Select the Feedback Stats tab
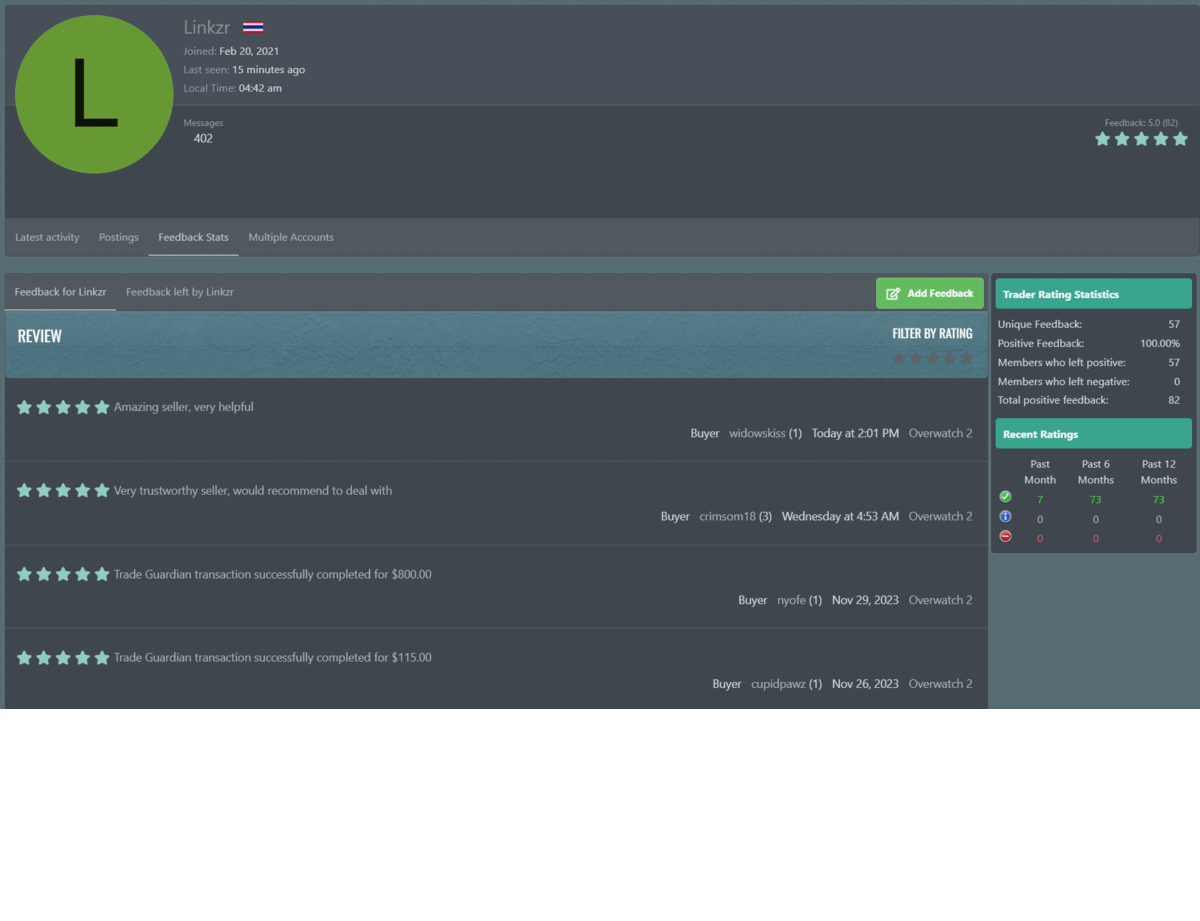This screenshot has height=921, width=1200. click(x=193, y=237)
